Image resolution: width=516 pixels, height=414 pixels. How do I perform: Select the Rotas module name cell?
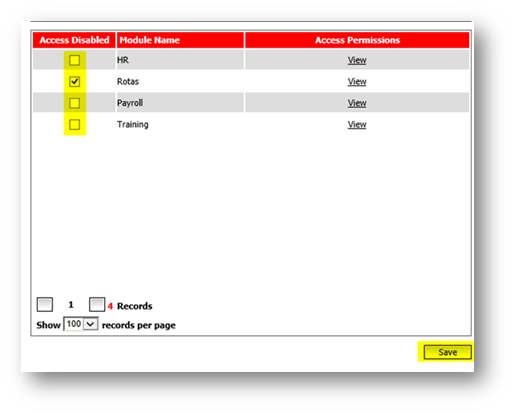coord(180,81)
